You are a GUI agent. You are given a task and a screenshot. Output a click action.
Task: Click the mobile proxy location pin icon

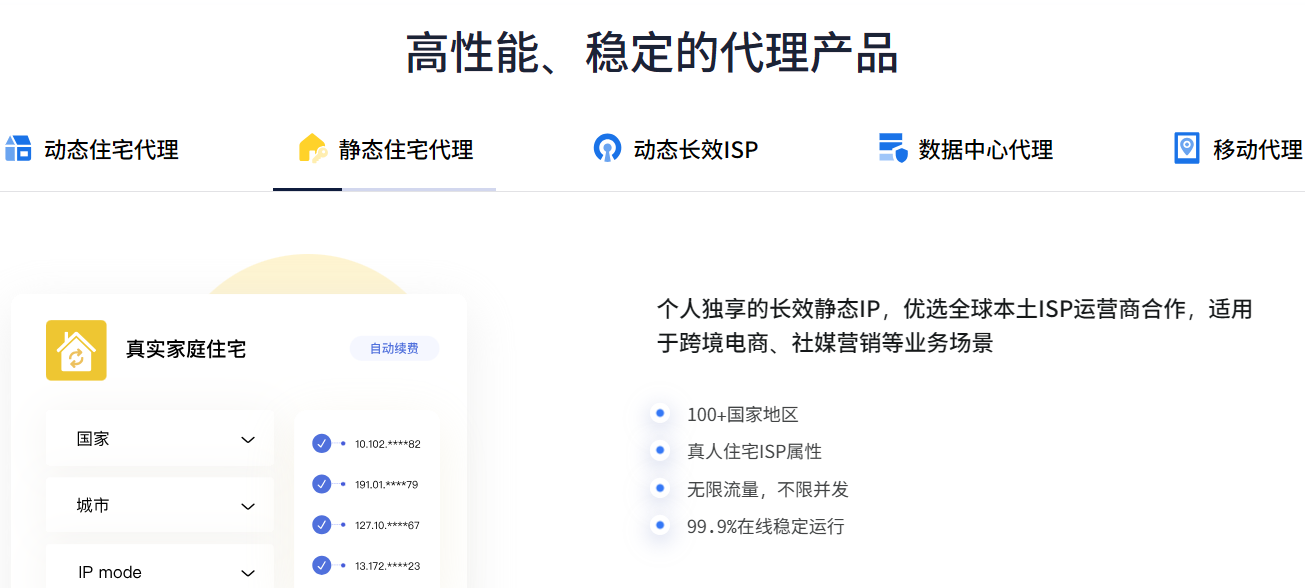click(x=1187, y=149)
